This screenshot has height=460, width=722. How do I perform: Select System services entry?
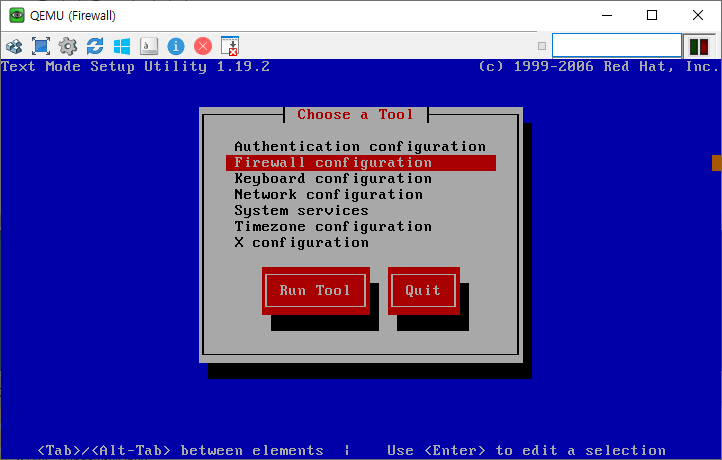[x=361, y=210]
